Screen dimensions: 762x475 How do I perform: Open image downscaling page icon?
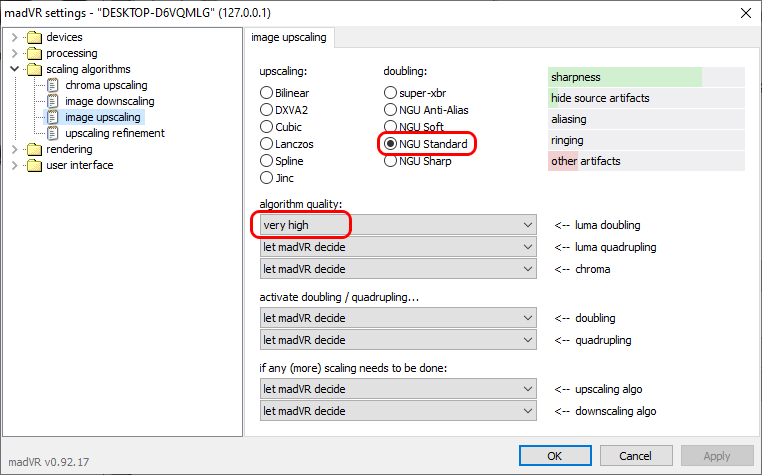point(54,101)
